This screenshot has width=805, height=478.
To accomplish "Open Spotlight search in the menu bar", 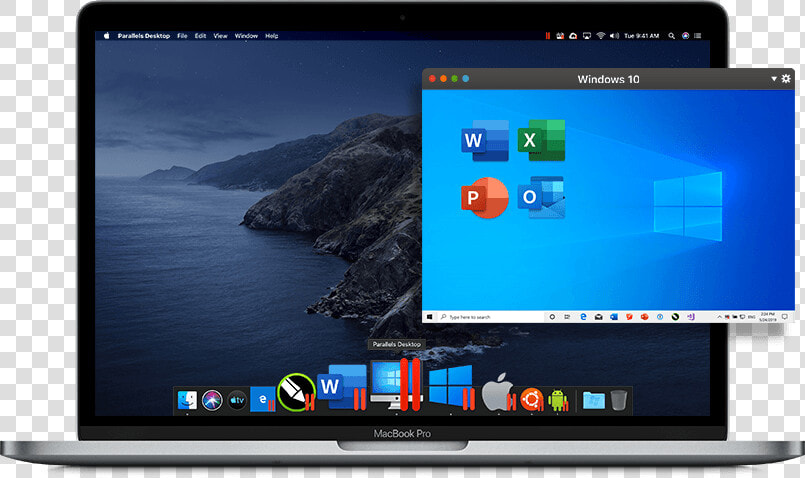I will click(672, 36).
